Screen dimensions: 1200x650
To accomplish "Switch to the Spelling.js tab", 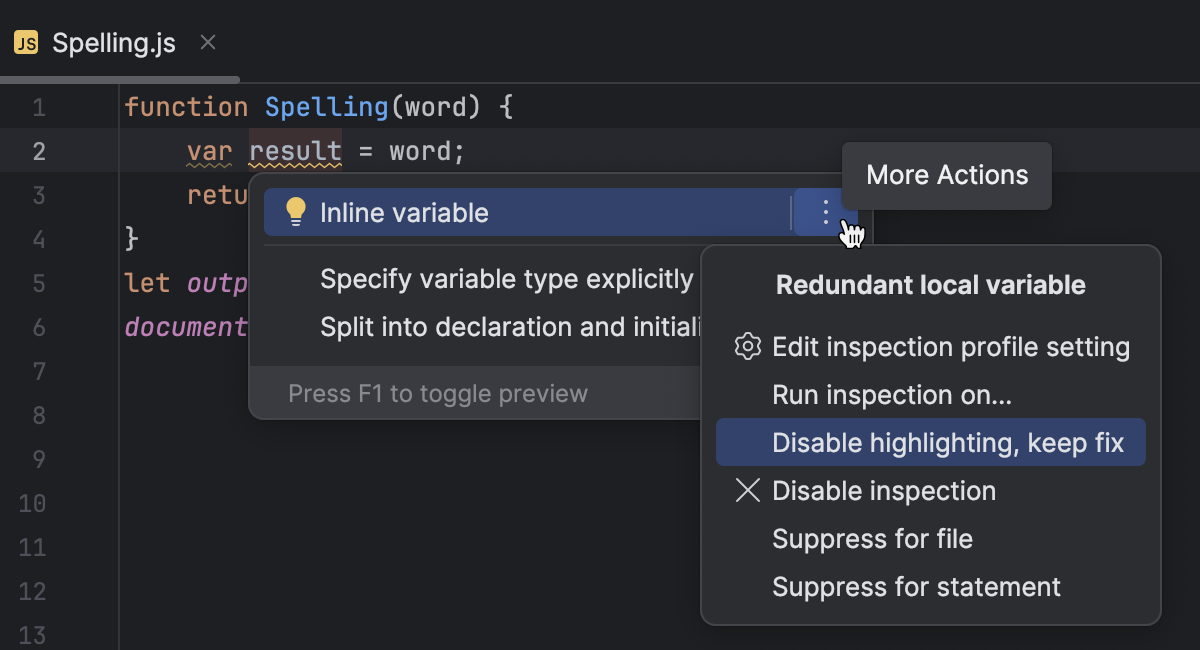I will point(114,42).
